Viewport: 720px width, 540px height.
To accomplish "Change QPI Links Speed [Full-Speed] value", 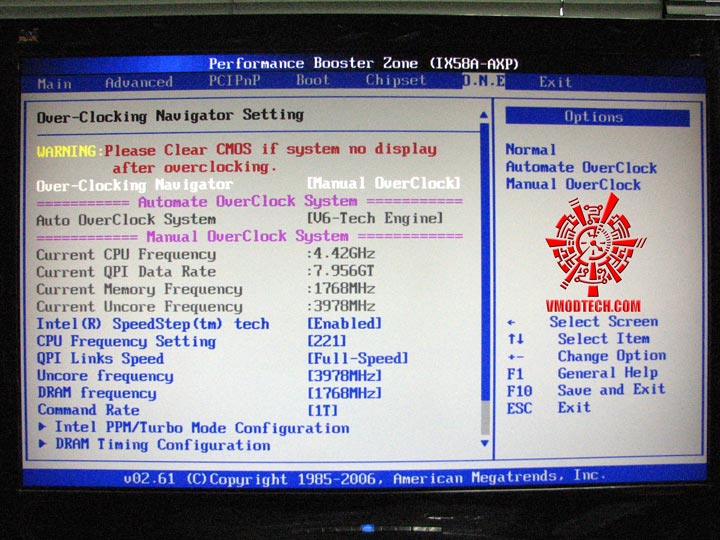I will coord(358,358).
